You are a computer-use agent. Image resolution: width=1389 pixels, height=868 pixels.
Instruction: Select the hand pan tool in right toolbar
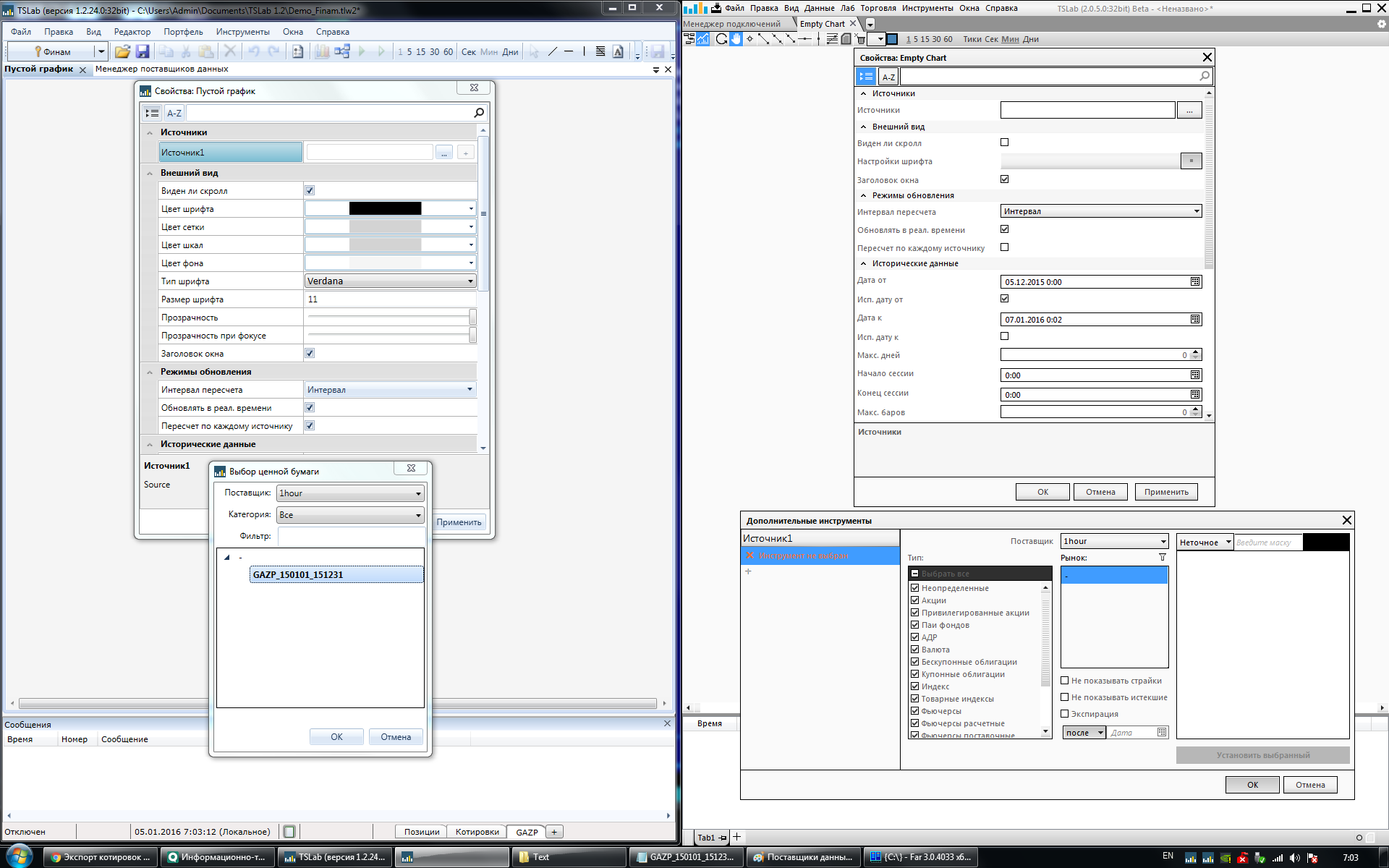pos(736,39)
